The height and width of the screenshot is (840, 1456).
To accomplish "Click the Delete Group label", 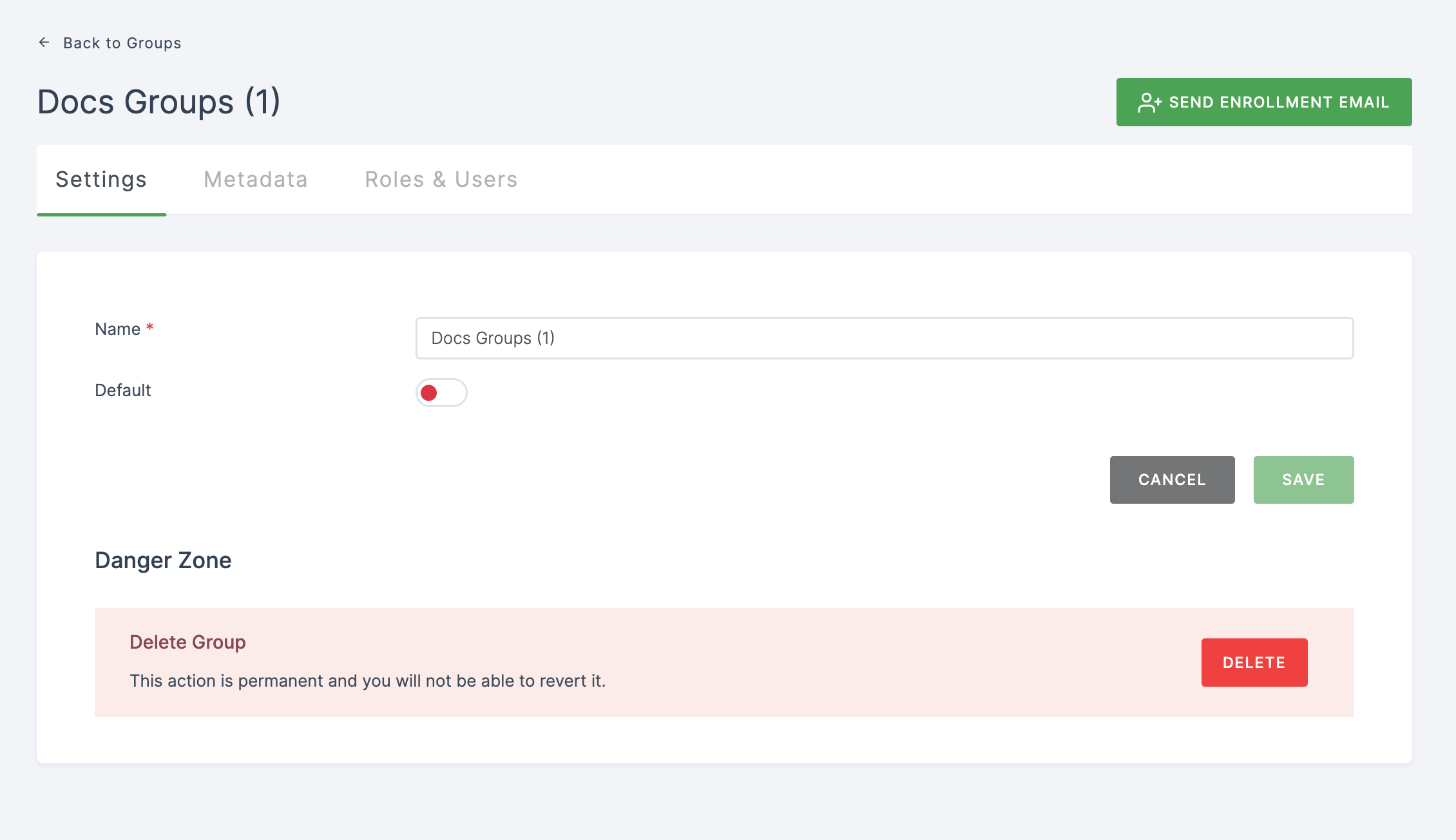I will (x=187, y=642).
